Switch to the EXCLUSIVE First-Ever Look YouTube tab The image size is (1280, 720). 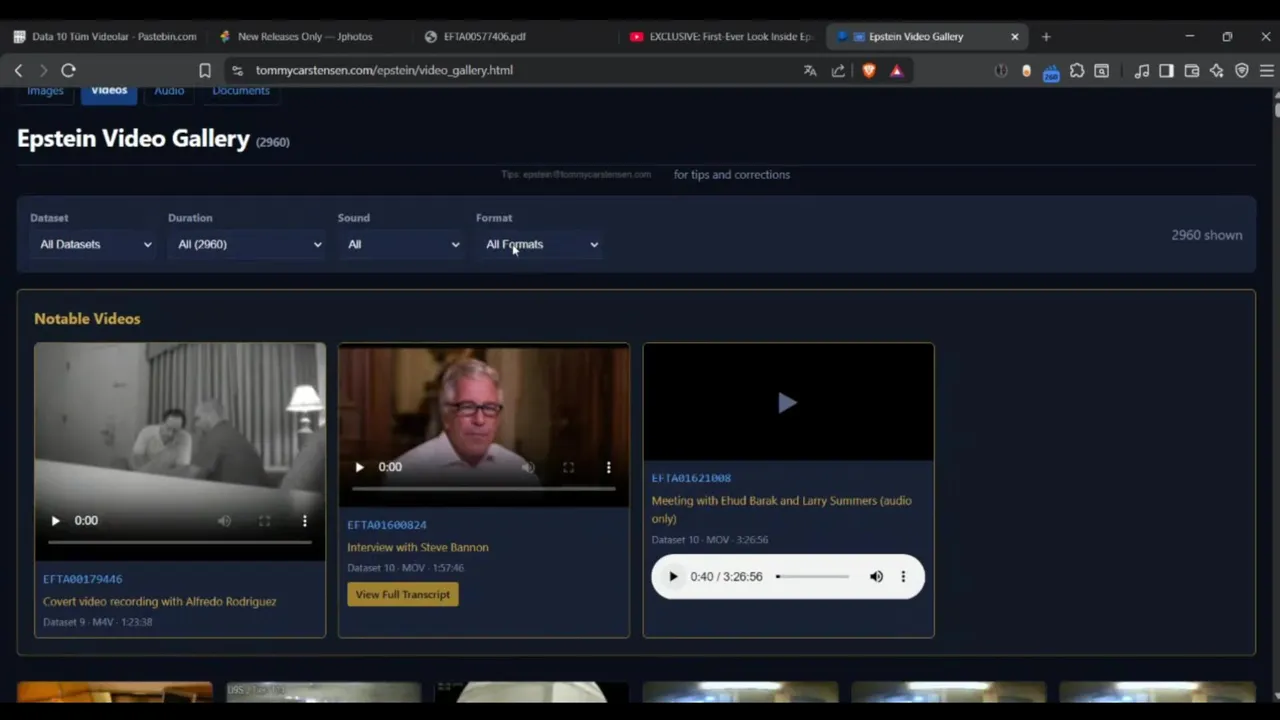coord(720,36)
